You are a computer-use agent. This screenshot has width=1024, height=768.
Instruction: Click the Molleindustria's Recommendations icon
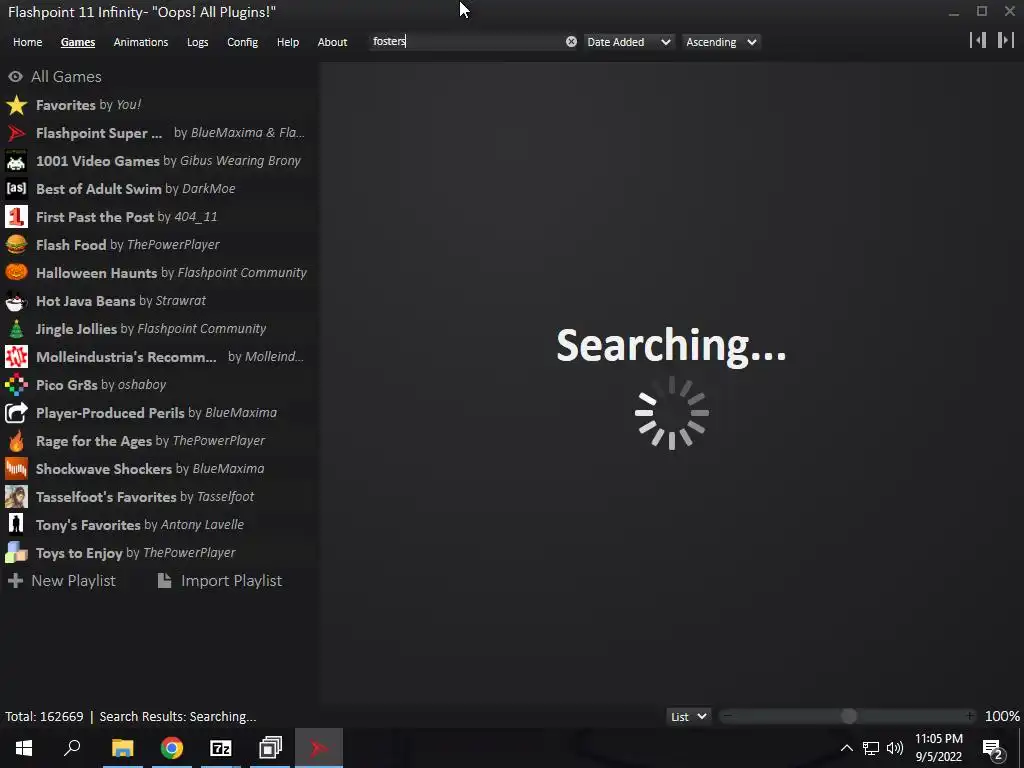click(16, 357)
